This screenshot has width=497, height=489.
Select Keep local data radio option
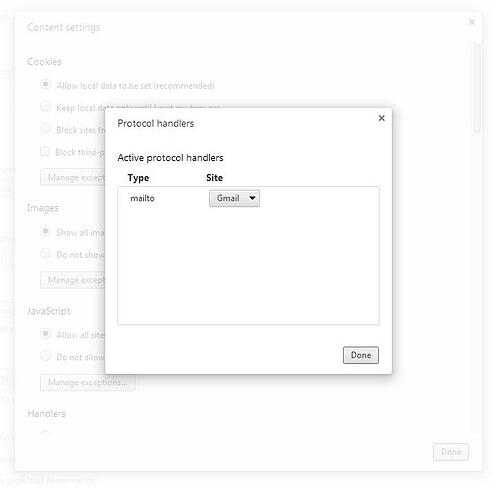click(45, 107)
